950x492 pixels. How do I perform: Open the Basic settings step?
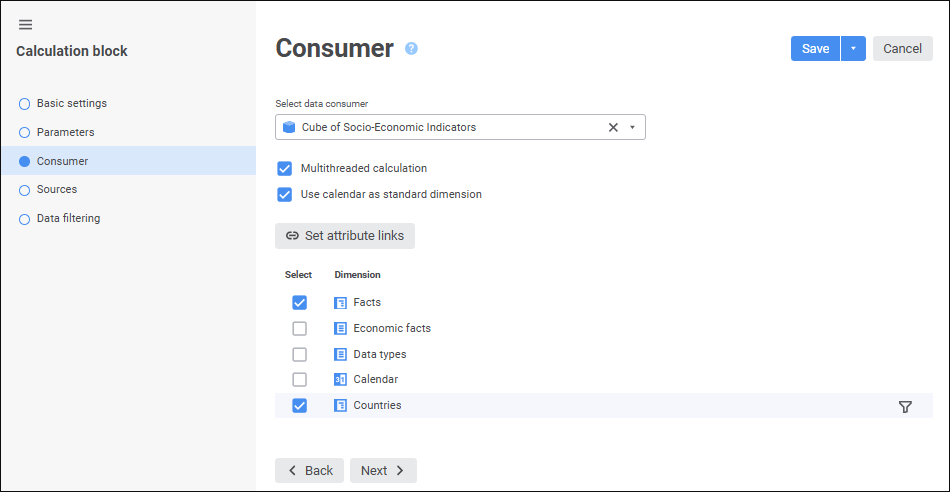71,103
